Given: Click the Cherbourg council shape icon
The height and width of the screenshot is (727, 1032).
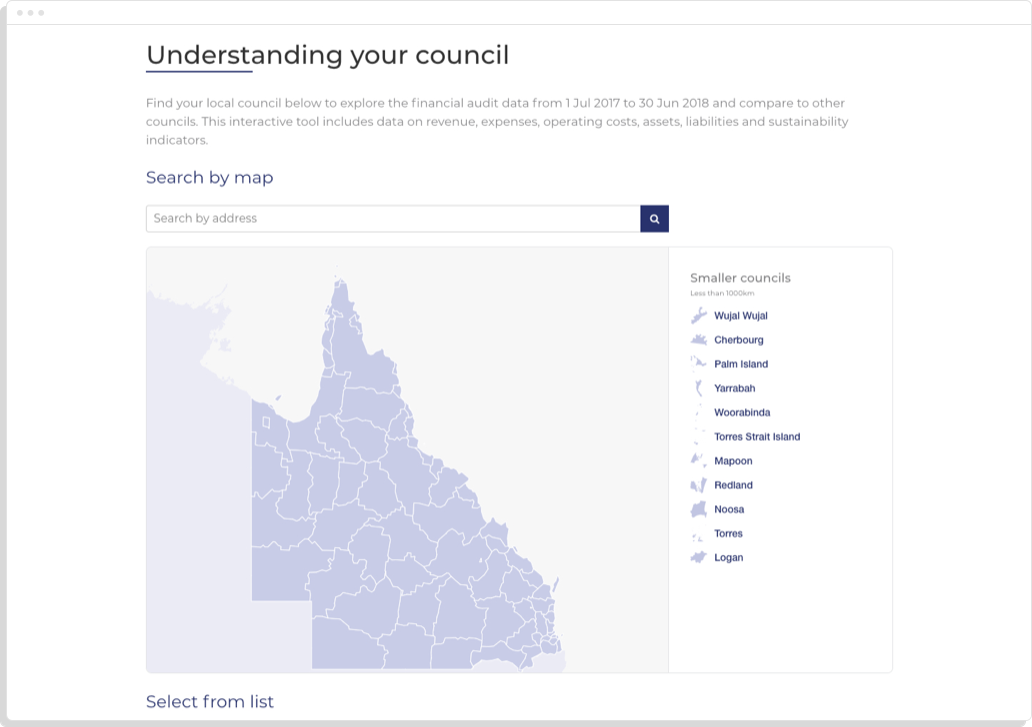Looking at the screenshot, I should pos(697,339).
